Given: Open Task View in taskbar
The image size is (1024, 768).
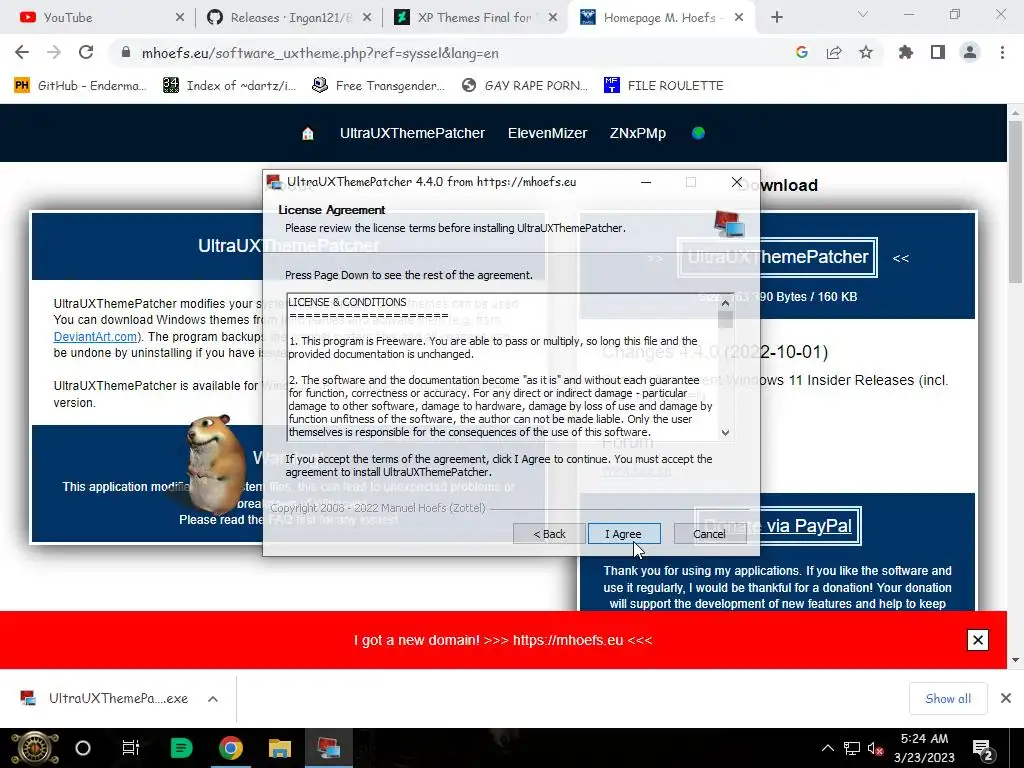Looking at the screenshot, I should (x=131, y=748).
